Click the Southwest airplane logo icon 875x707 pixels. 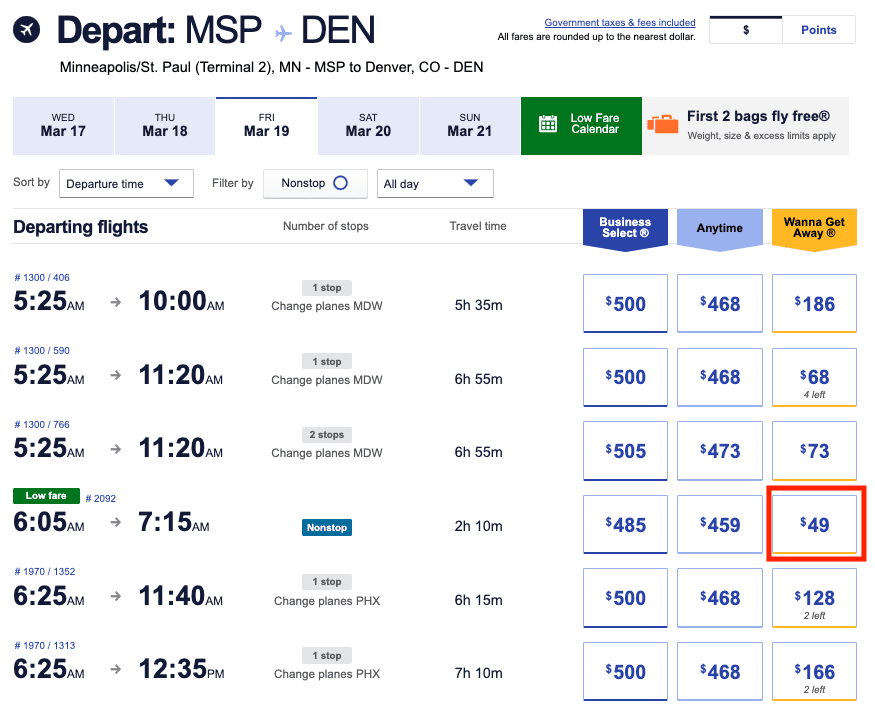pyautogui.click(x=26, y=31)
